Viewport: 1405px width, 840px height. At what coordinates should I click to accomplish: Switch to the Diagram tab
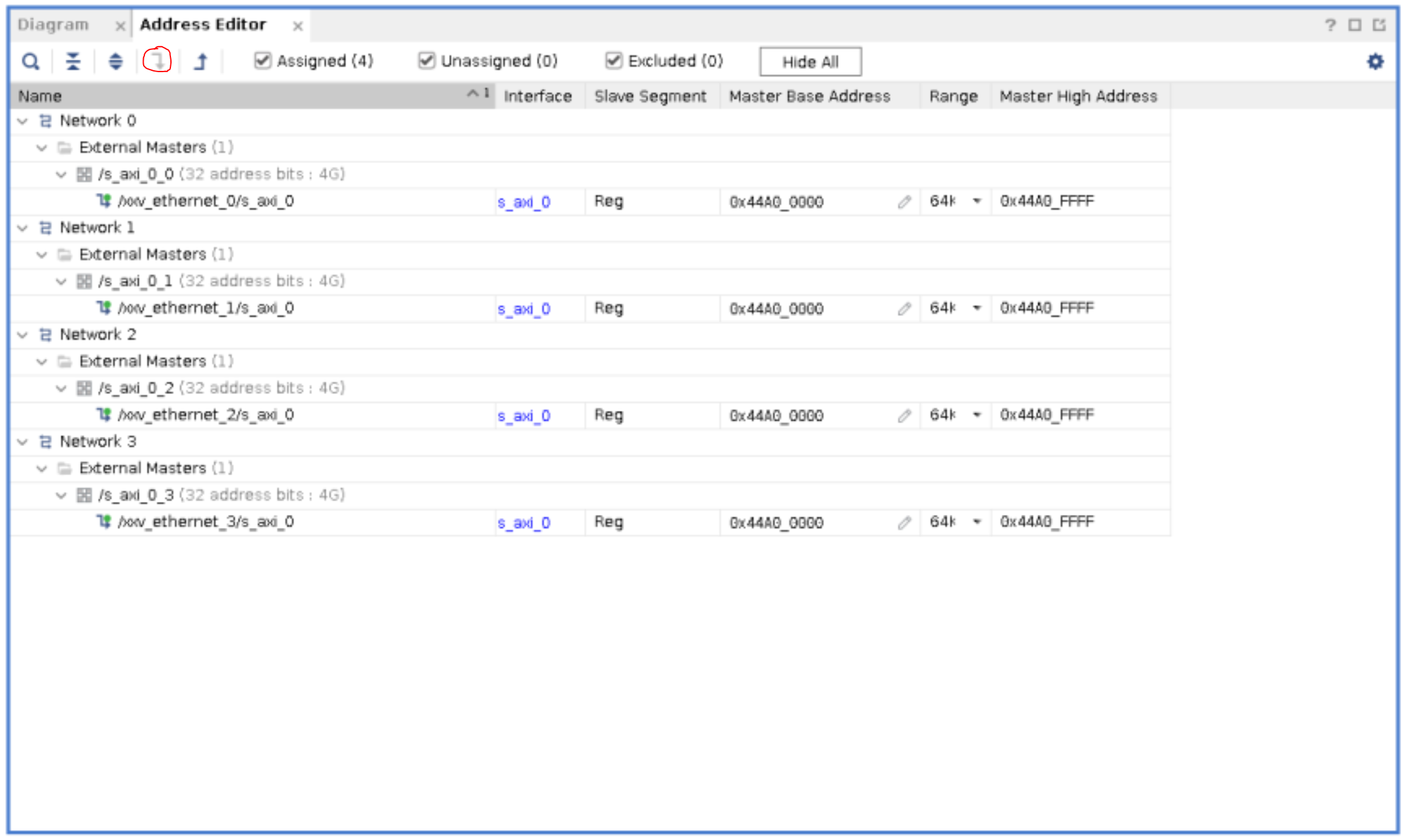click(x=53, y=25)
